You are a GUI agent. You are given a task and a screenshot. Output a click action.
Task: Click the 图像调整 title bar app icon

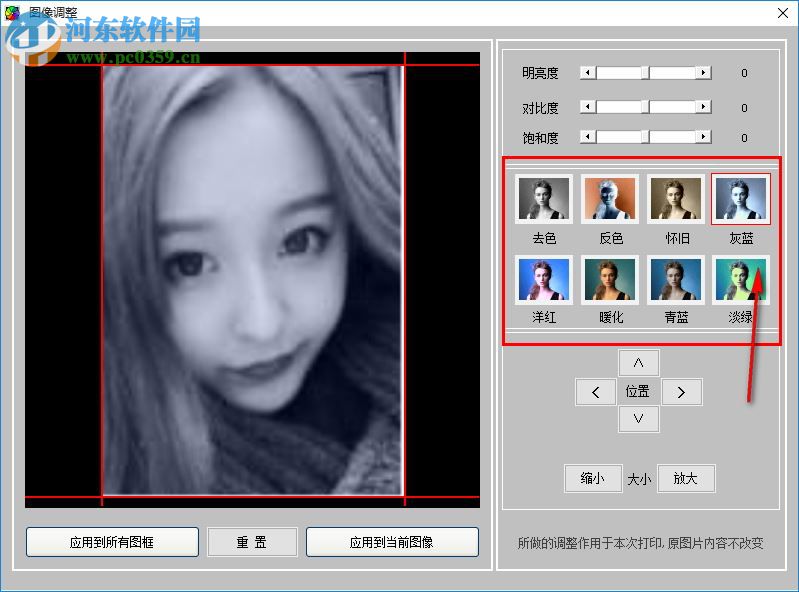point(12,13)
